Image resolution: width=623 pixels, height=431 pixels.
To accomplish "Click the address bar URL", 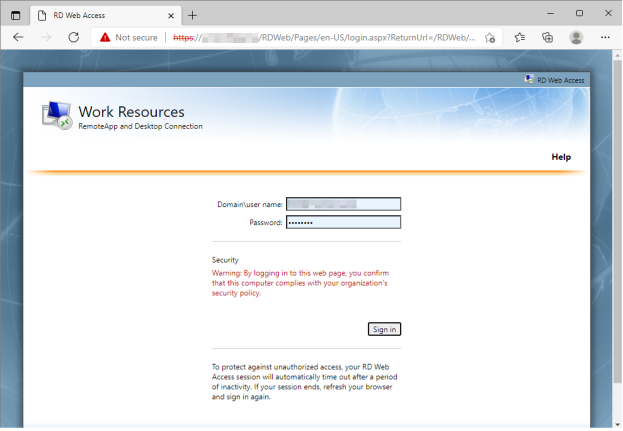I will click(x=320, y=37).
